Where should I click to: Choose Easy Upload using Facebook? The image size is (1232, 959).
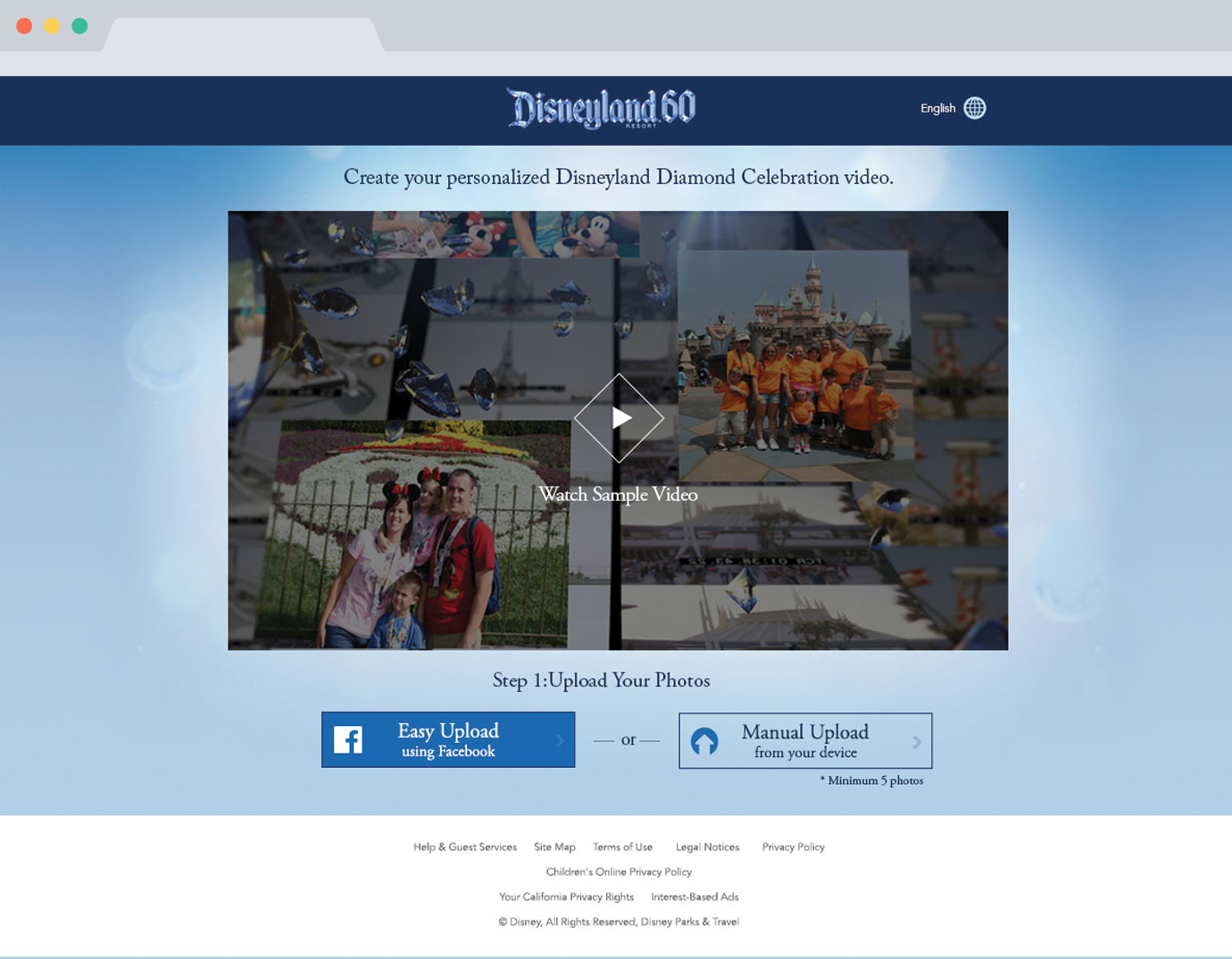[x=448, y=739]
